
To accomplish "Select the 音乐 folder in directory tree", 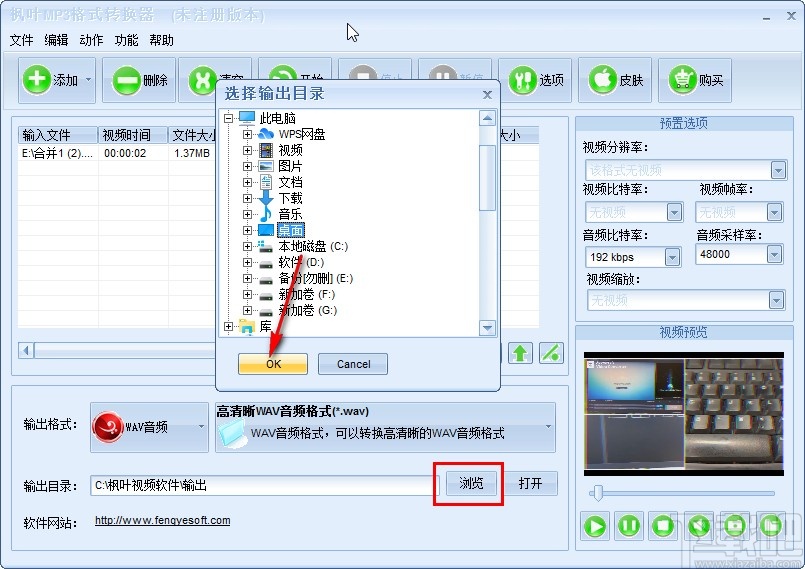I will (290, 214).
